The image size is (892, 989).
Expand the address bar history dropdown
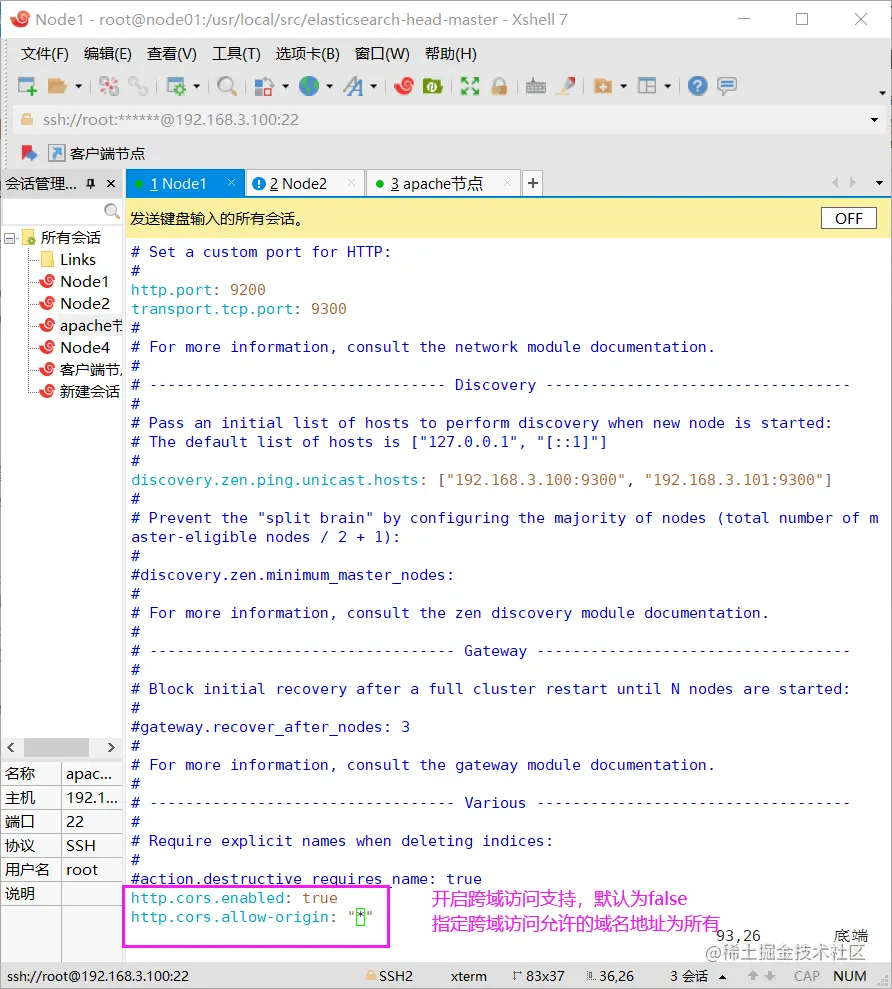coord(874,120)
